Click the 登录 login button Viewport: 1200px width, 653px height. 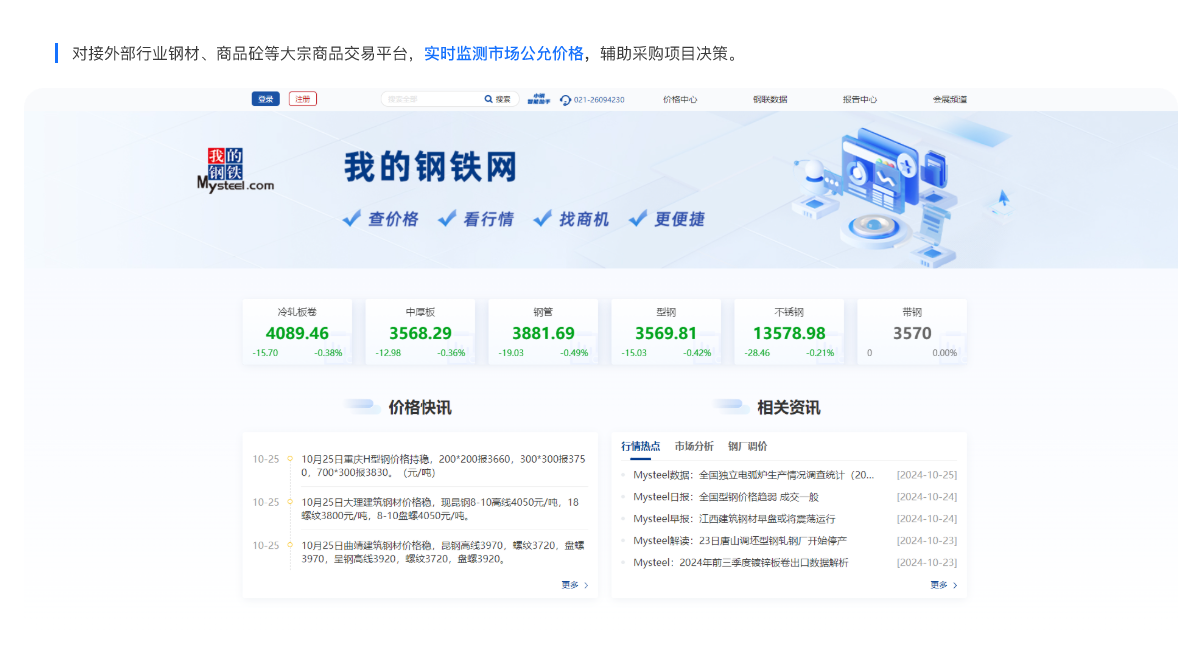point(266,99)
